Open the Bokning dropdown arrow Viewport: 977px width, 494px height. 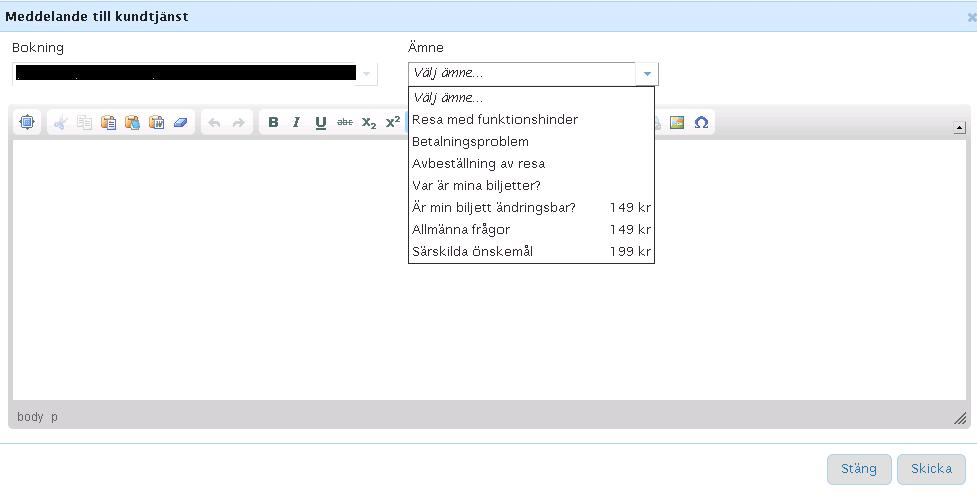click(x=367, y=73)
